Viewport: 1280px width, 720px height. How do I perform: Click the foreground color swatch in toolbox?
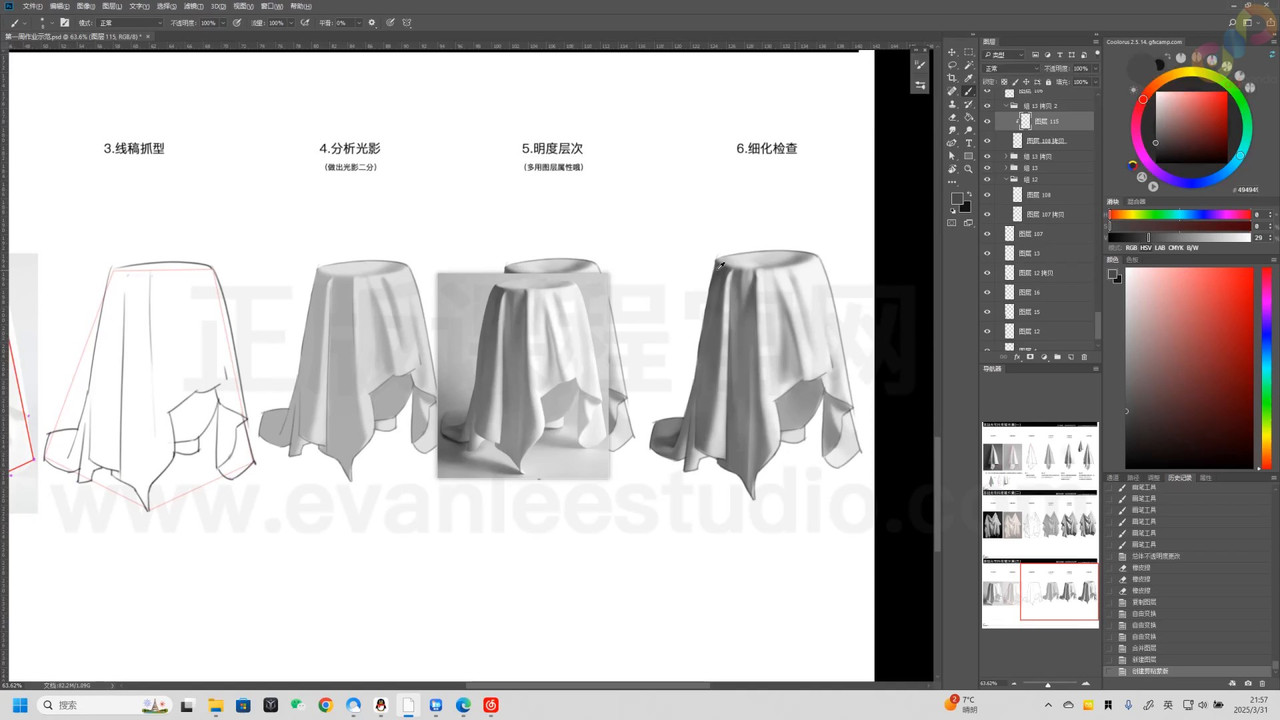tap(956, 199)
